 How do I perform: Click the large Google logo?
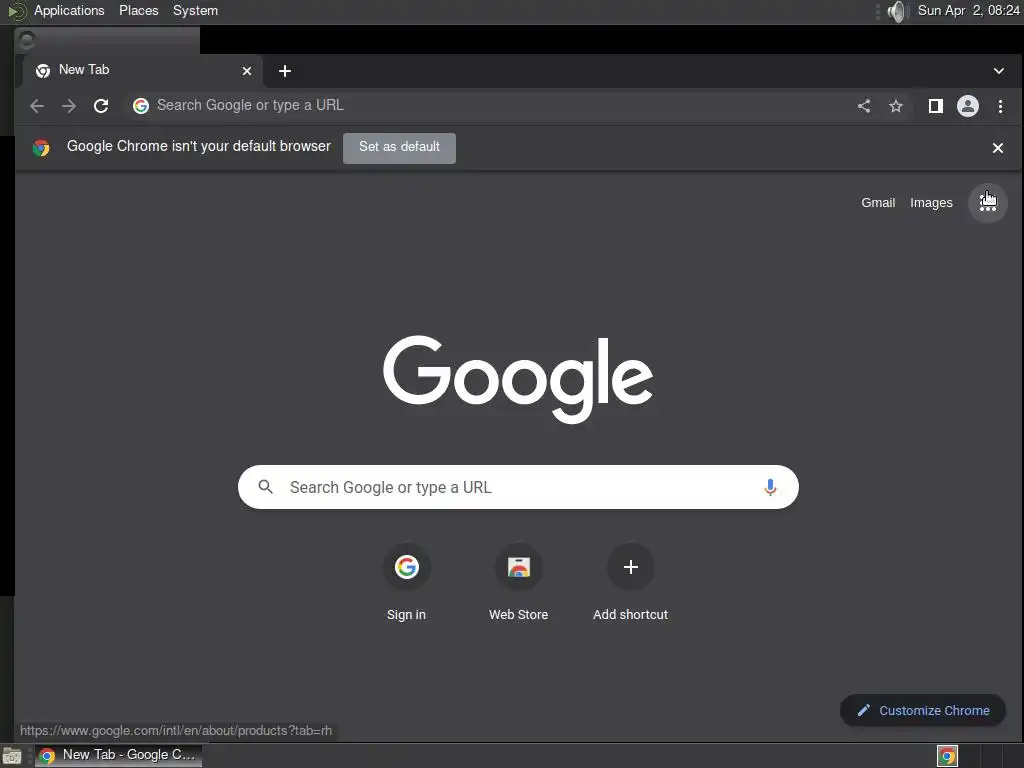coord(518,379)
